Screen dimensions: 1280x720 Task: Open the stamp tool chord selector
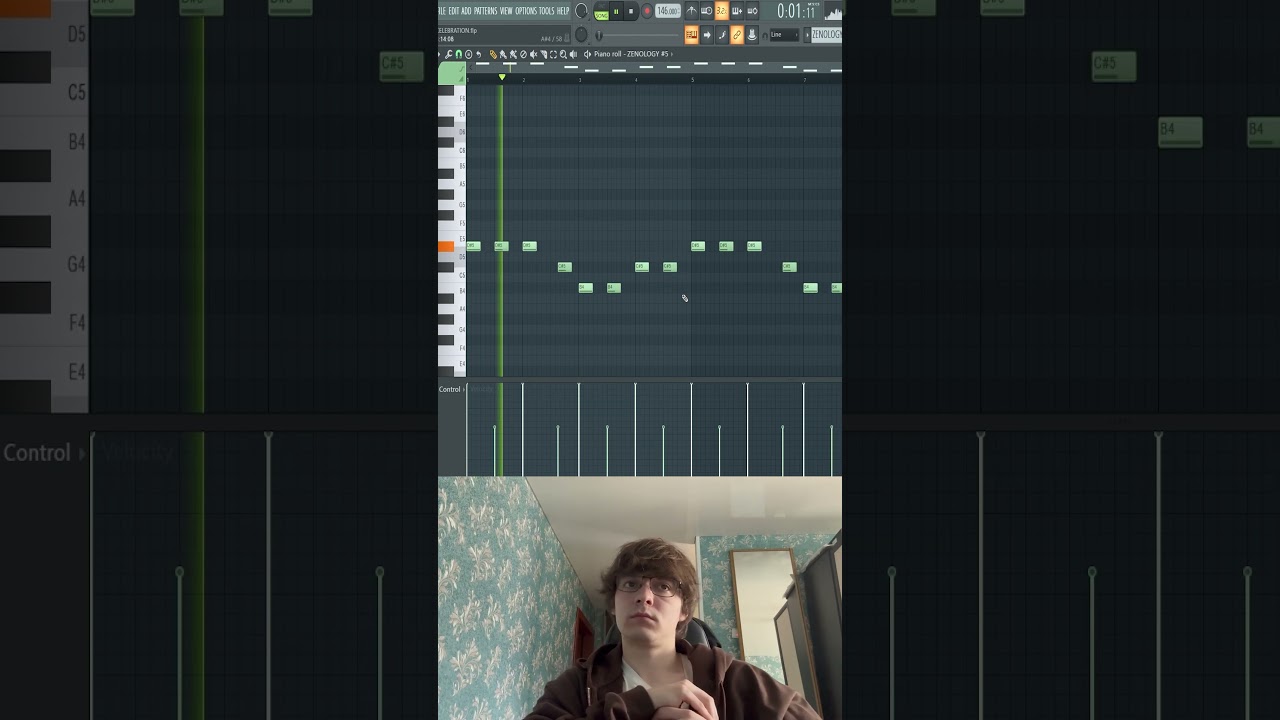[469, 54]
